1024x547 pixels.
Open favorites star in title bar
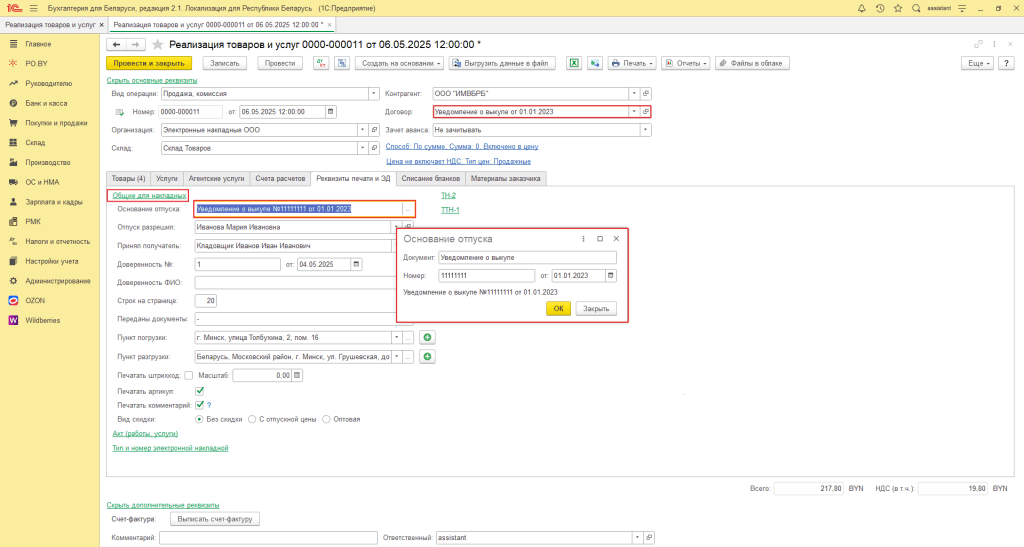[898, 8]
